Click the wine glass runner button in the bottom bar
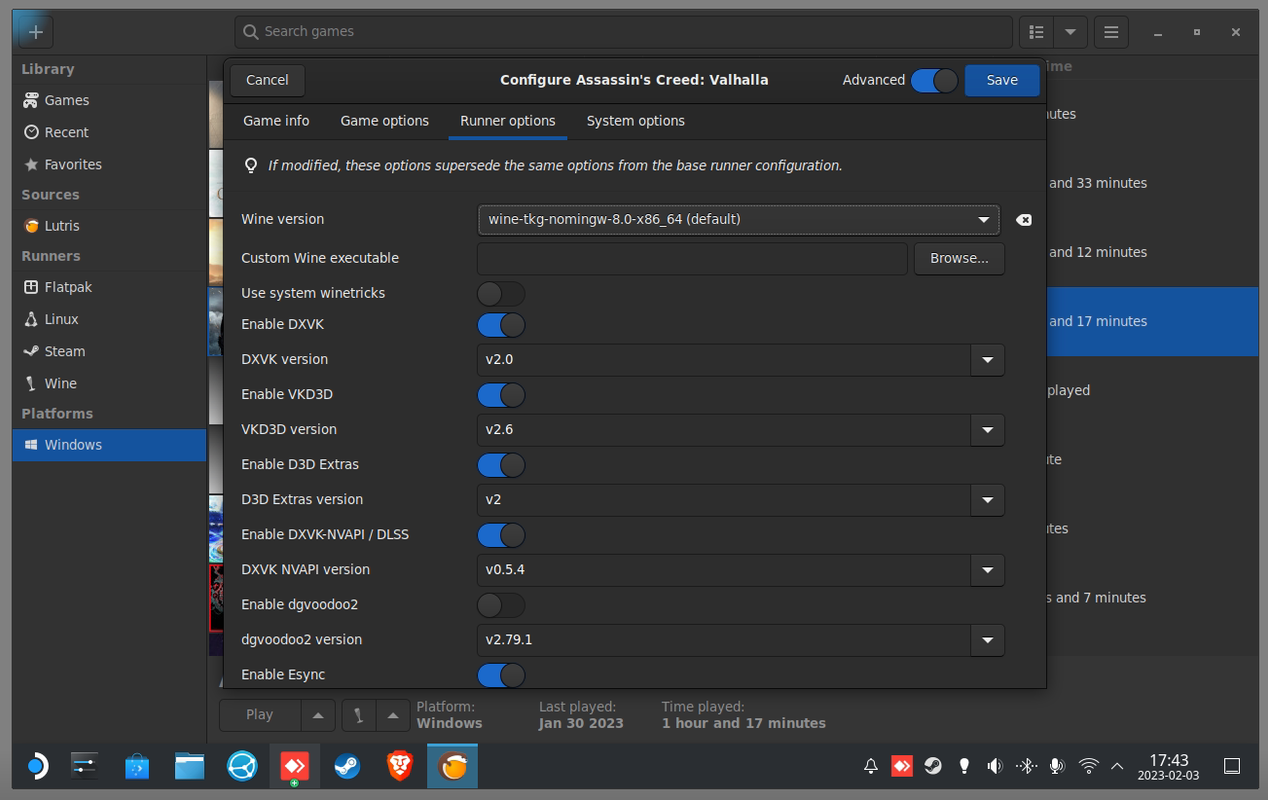The width and height of the screenshot is (1268, 800). point(359,715)
